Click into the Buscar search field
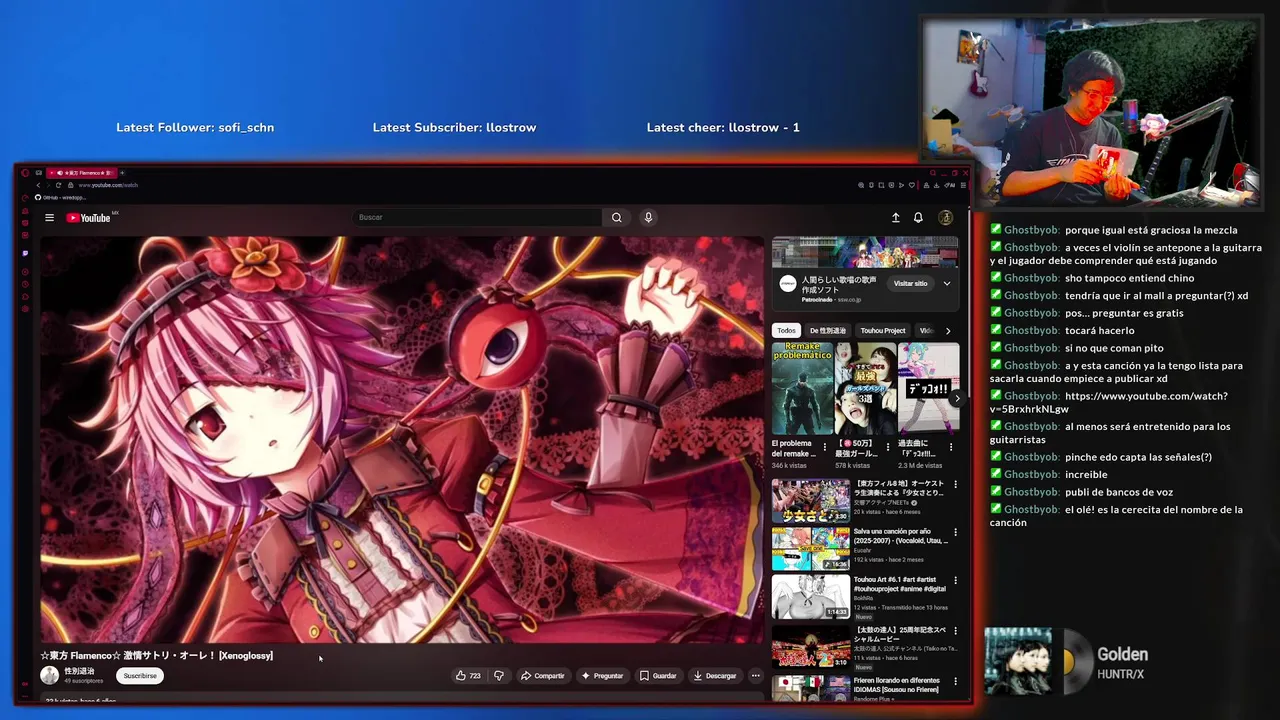1280x720 pixels. [477, 217]
